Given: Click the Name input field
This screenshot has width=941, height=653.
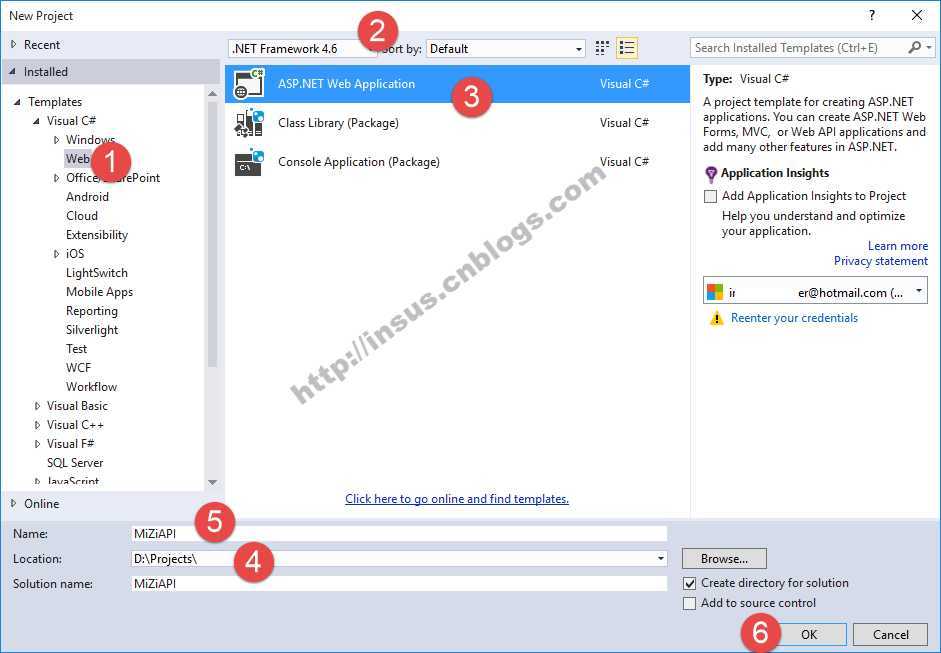Looking at the screenshot, I should [399, 534].
